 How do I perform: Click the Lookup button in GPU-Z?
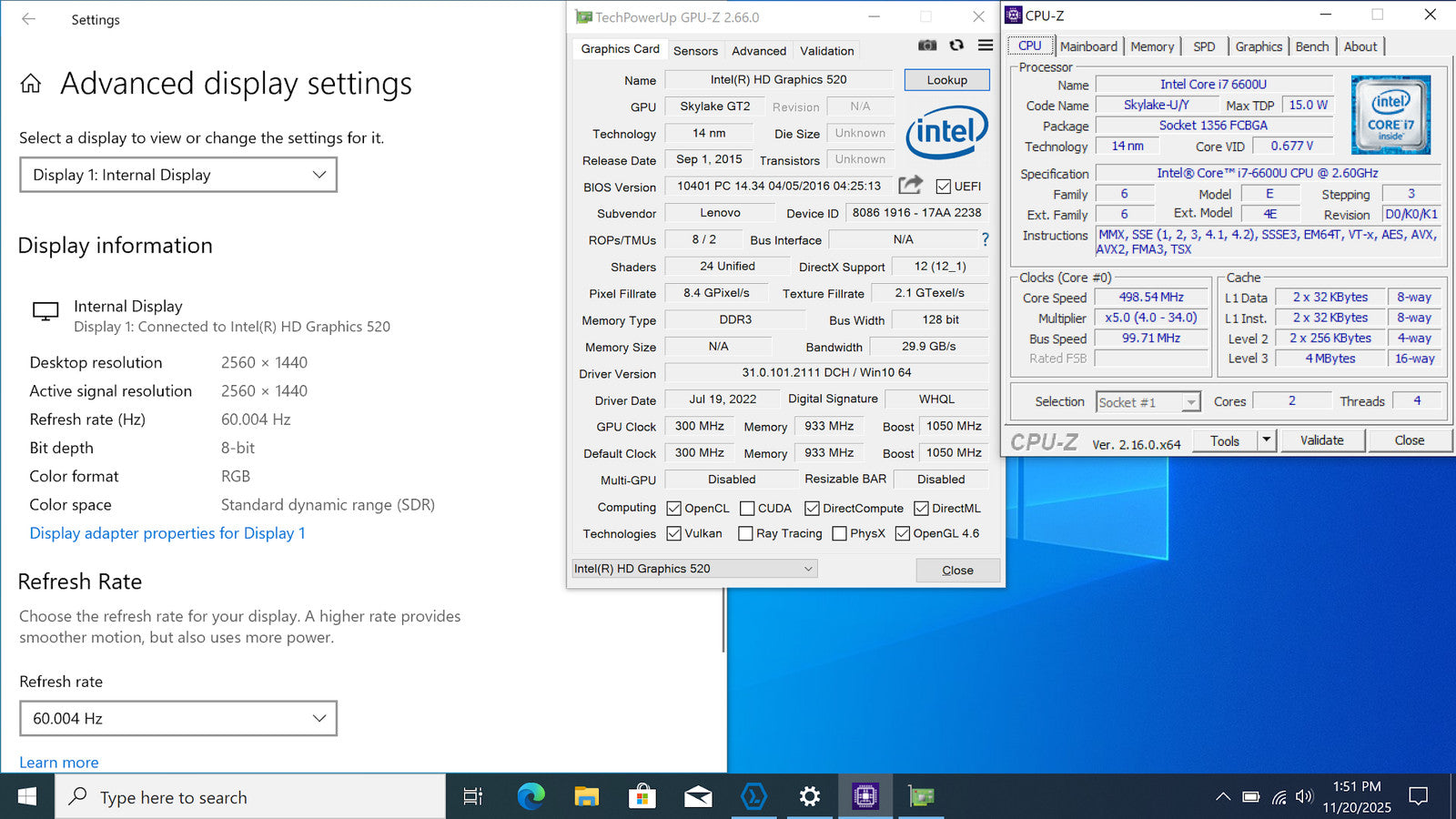[x=946, y=80]
